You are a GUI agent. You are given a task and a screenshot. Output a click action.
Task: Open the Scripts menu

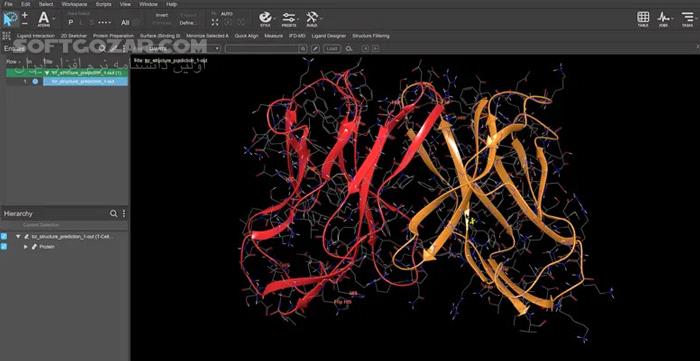coord(104,4)
